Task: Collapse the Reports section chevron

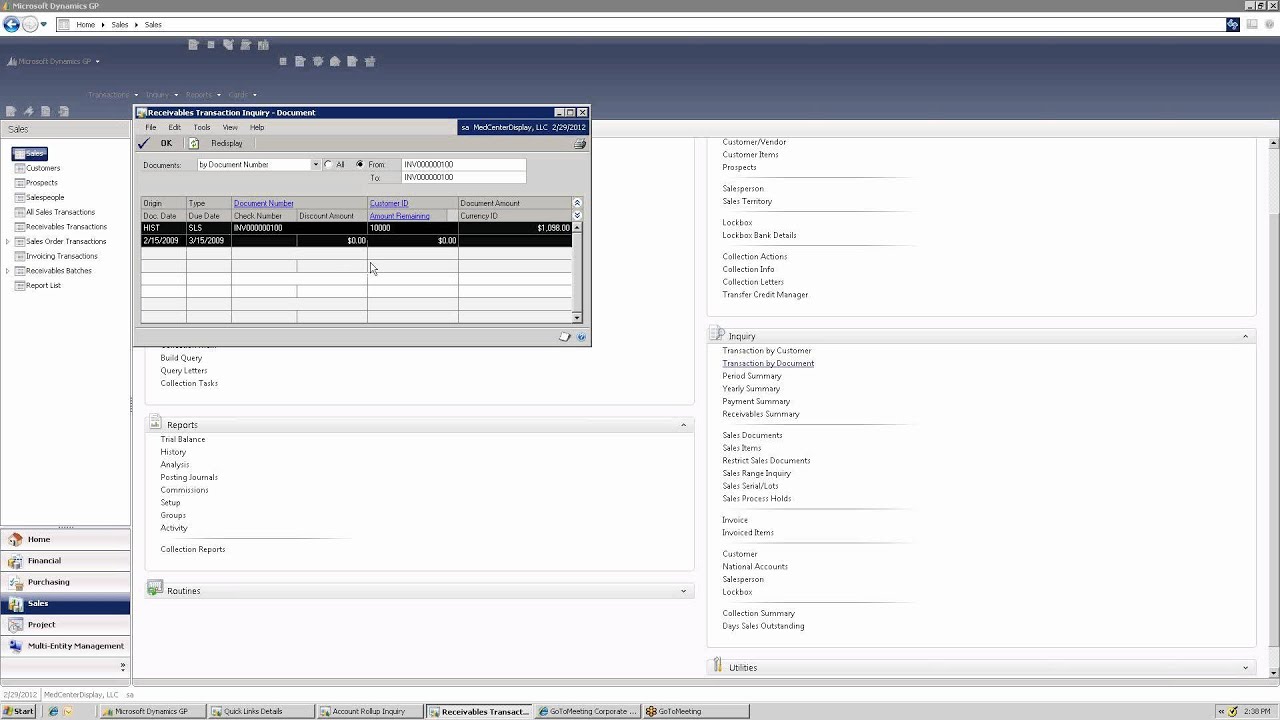Action: pos(684,425)
